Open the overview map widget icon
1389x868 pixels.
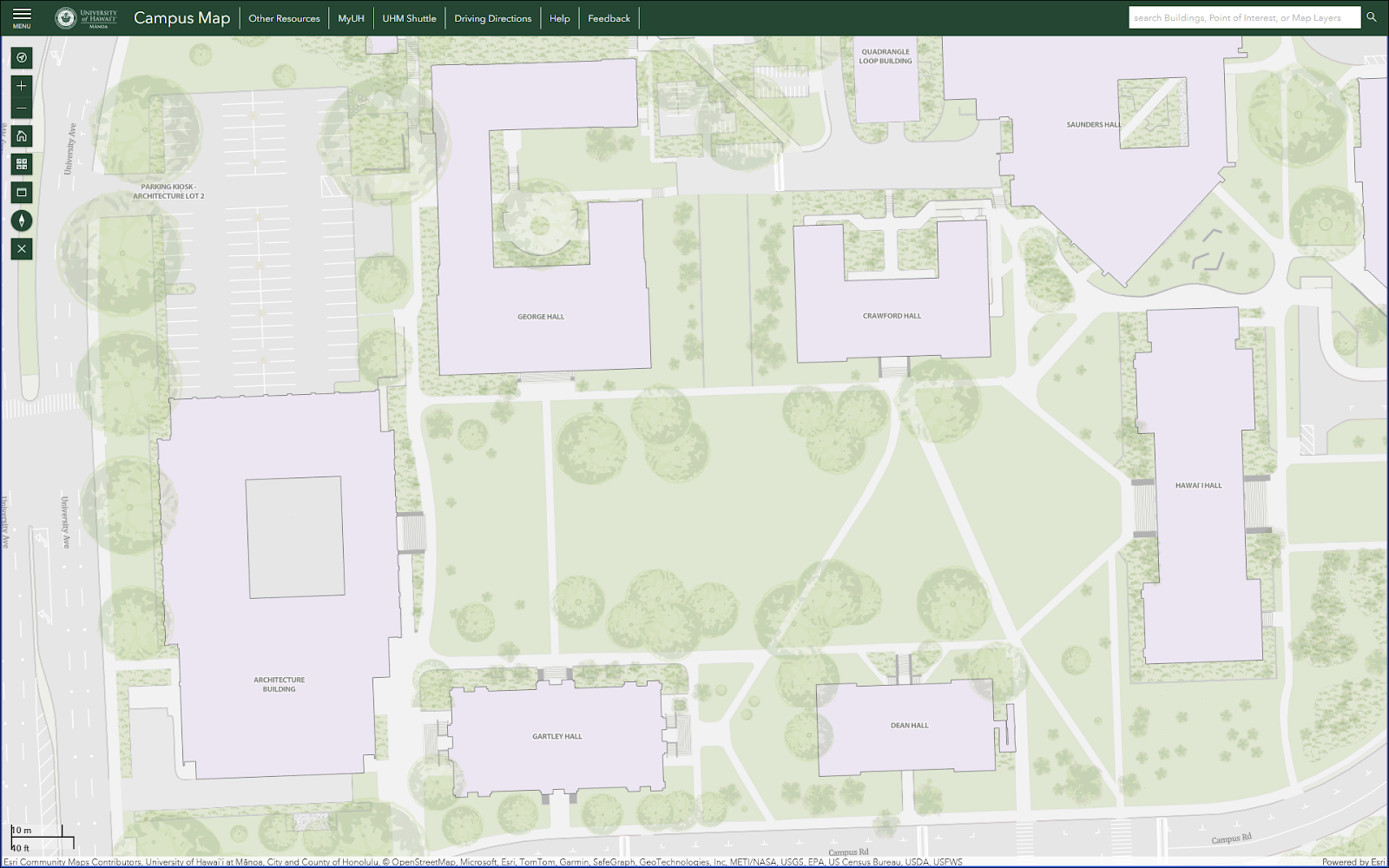(x=21, y=192)
